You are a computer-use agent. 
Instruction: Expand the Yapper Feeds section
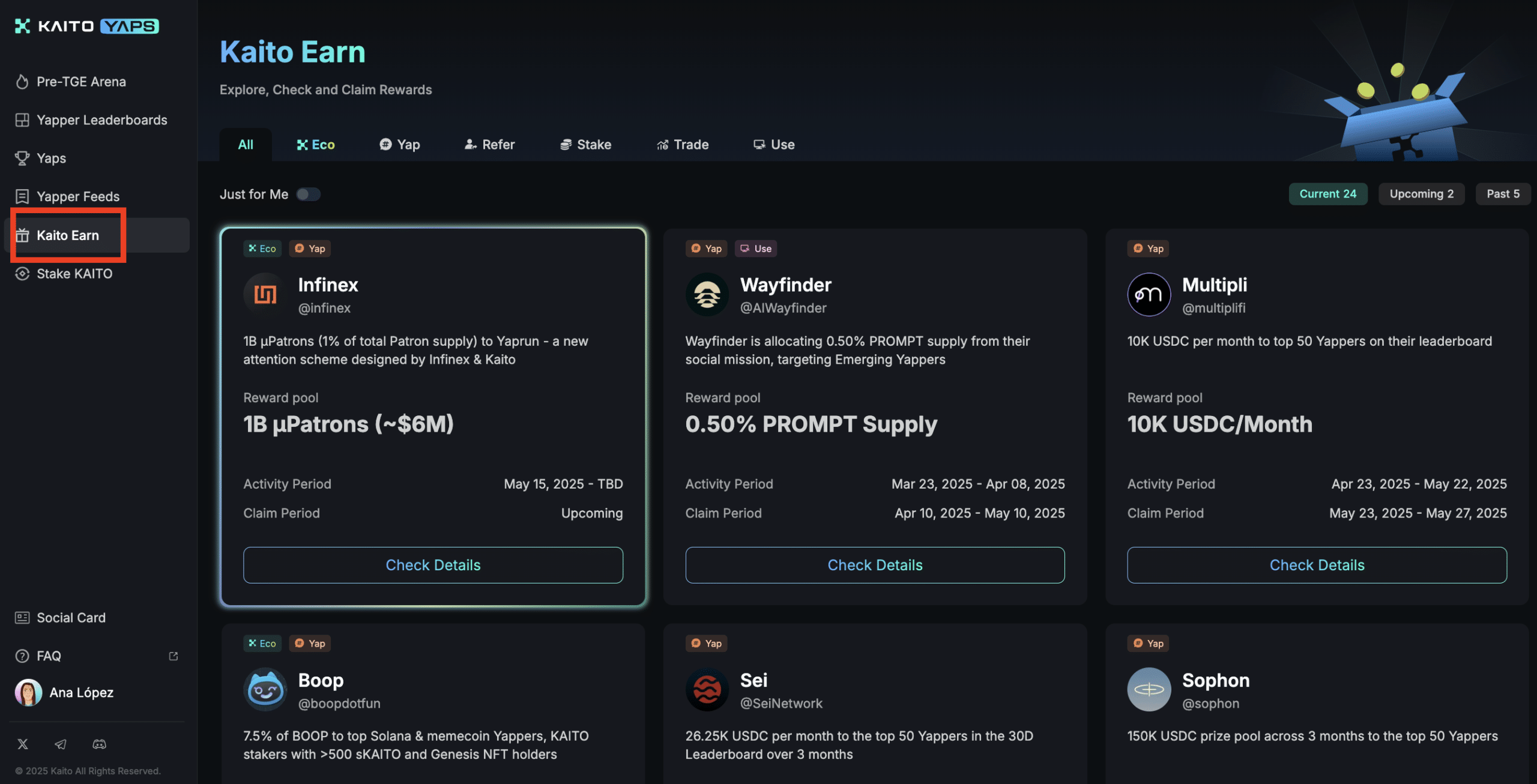point(77,196)
